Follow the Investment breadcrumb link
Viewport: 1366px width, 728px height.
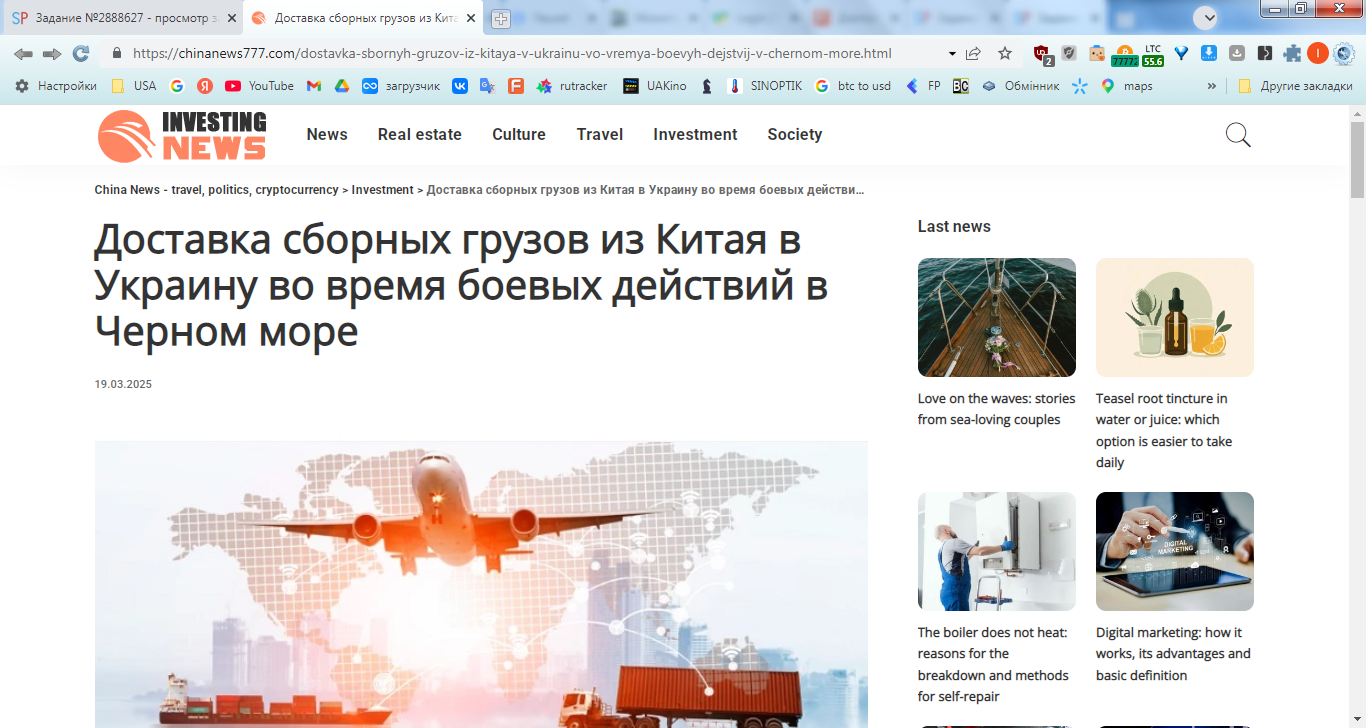382,189
